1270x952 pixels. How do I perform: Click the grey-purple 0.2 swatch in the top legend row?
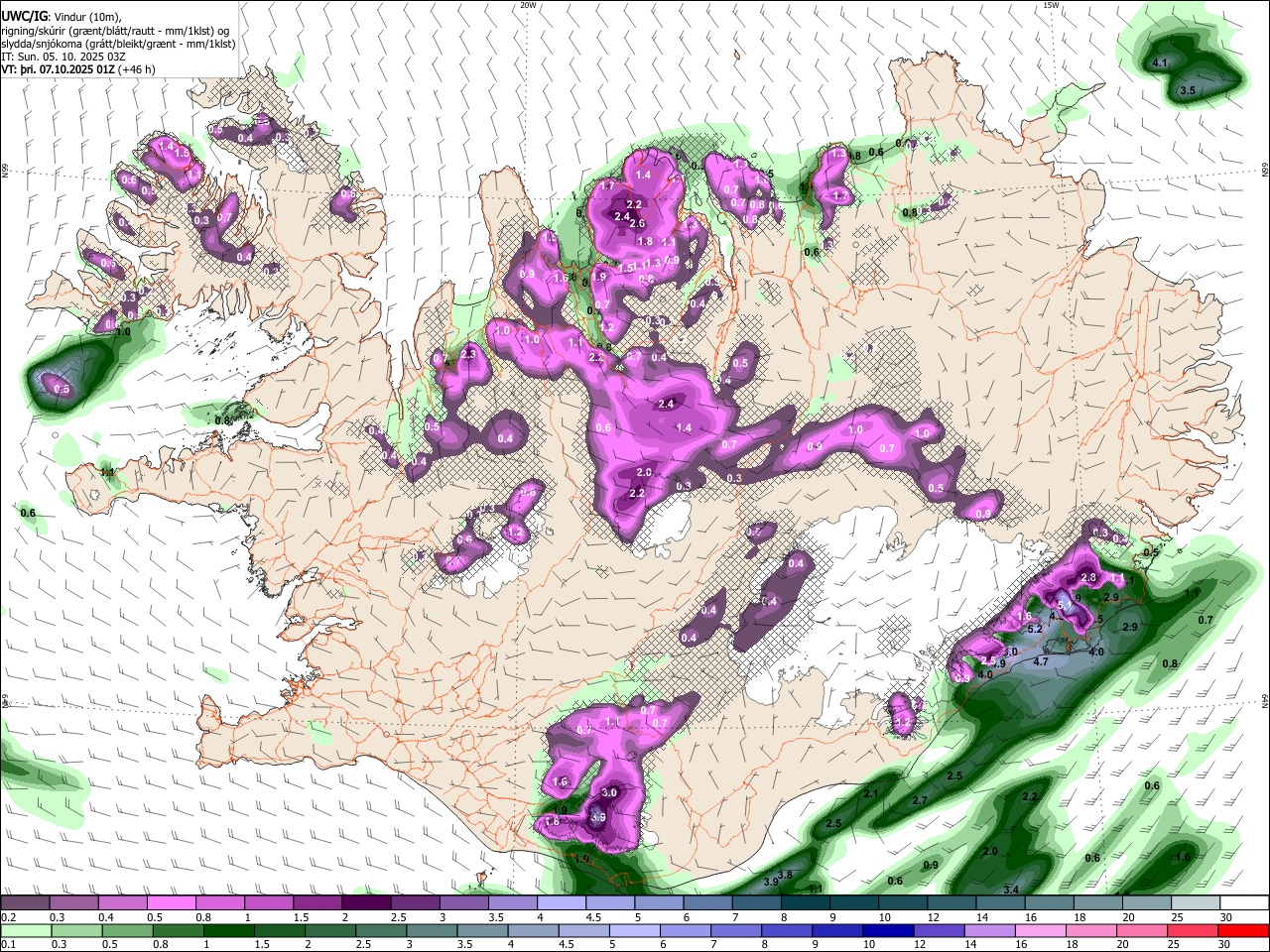(25, 902)
